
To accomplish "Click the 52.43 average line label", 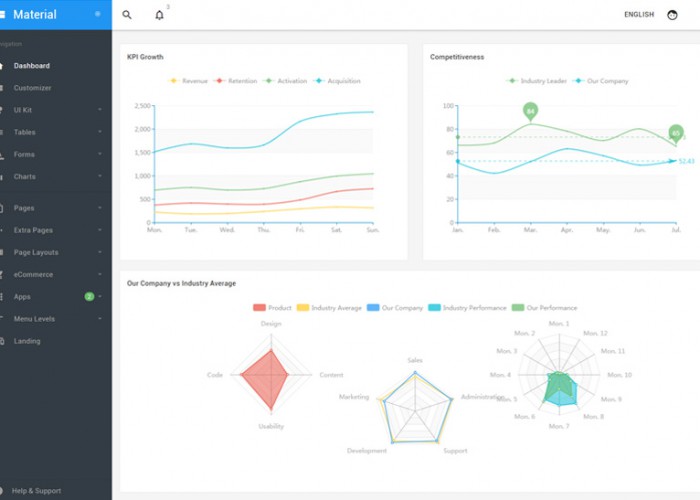I will (687, 161).
